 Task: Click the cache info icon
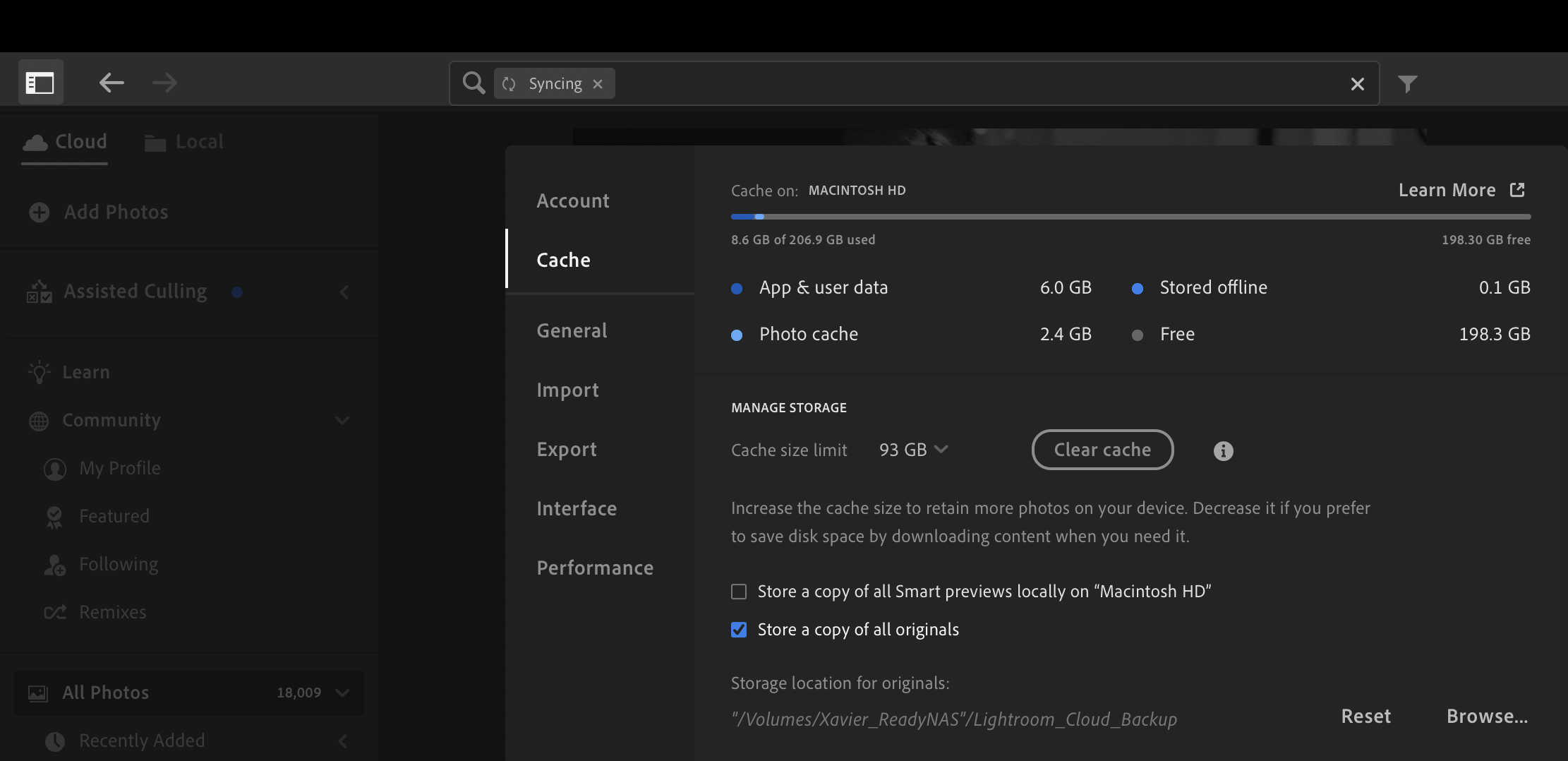click(x=1223, y=451)
